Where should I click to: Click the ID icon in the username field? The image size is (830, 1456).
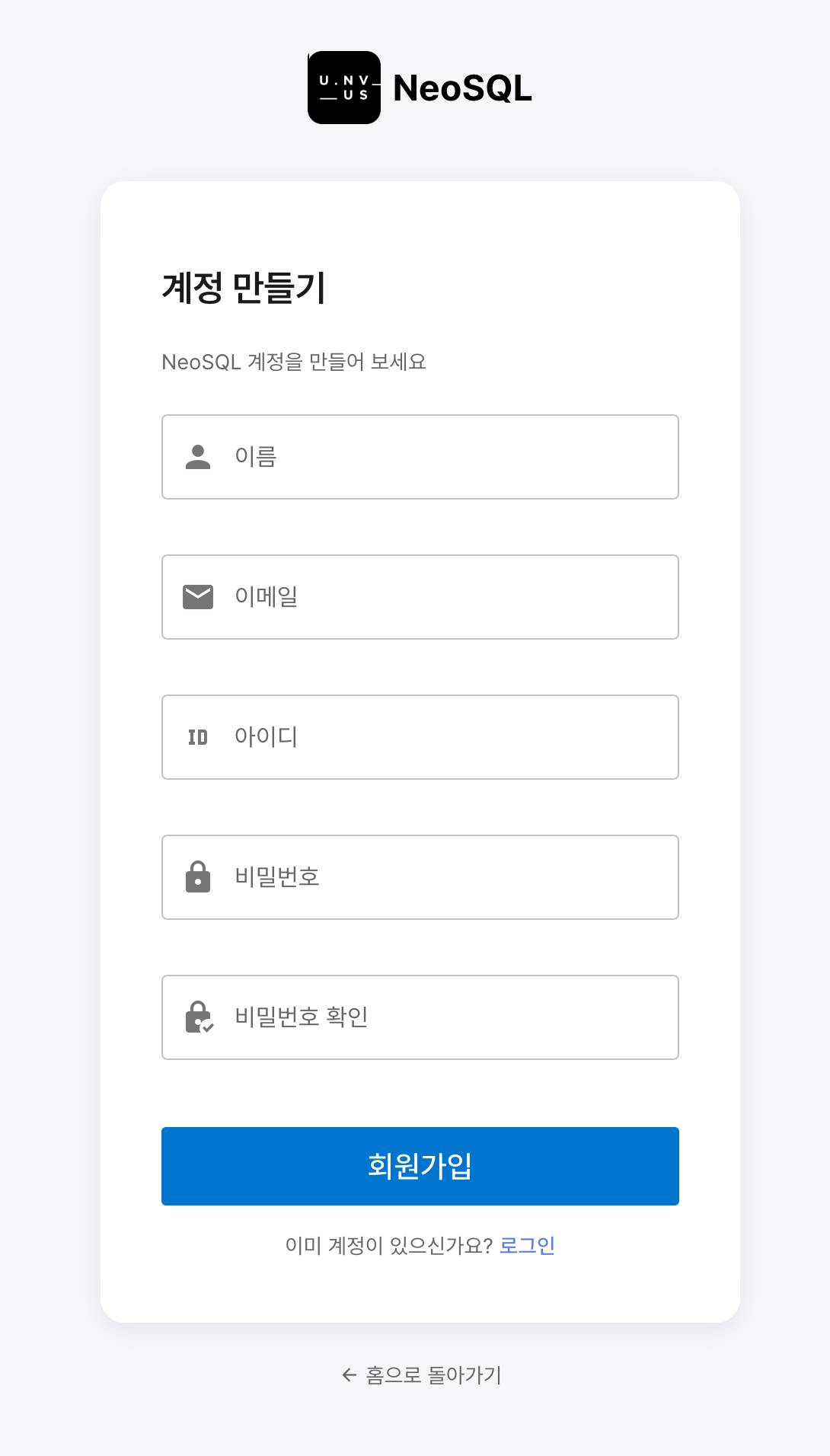coord(199,736)
